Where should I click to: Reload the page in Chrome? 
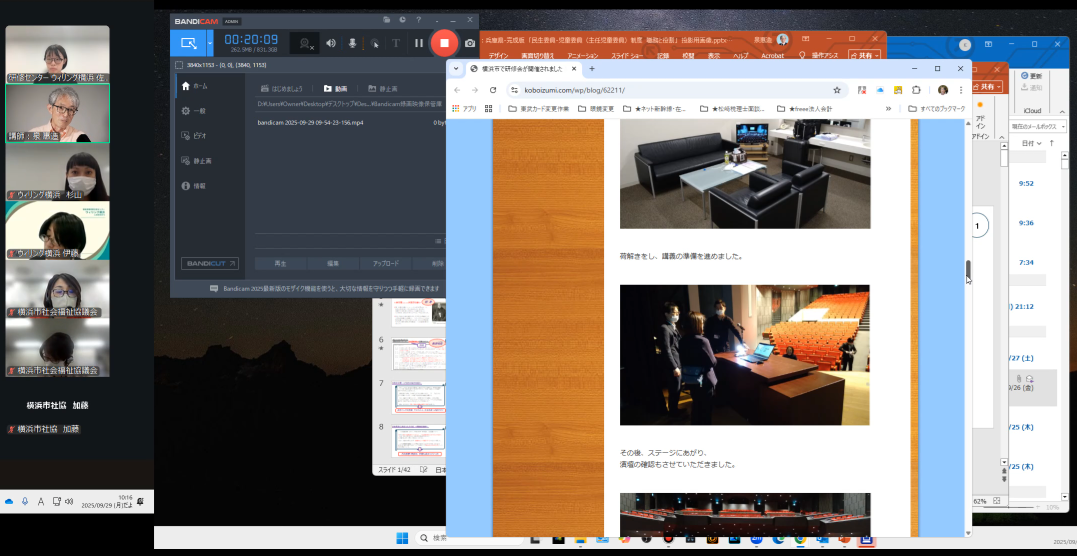[x=493, y=89]
